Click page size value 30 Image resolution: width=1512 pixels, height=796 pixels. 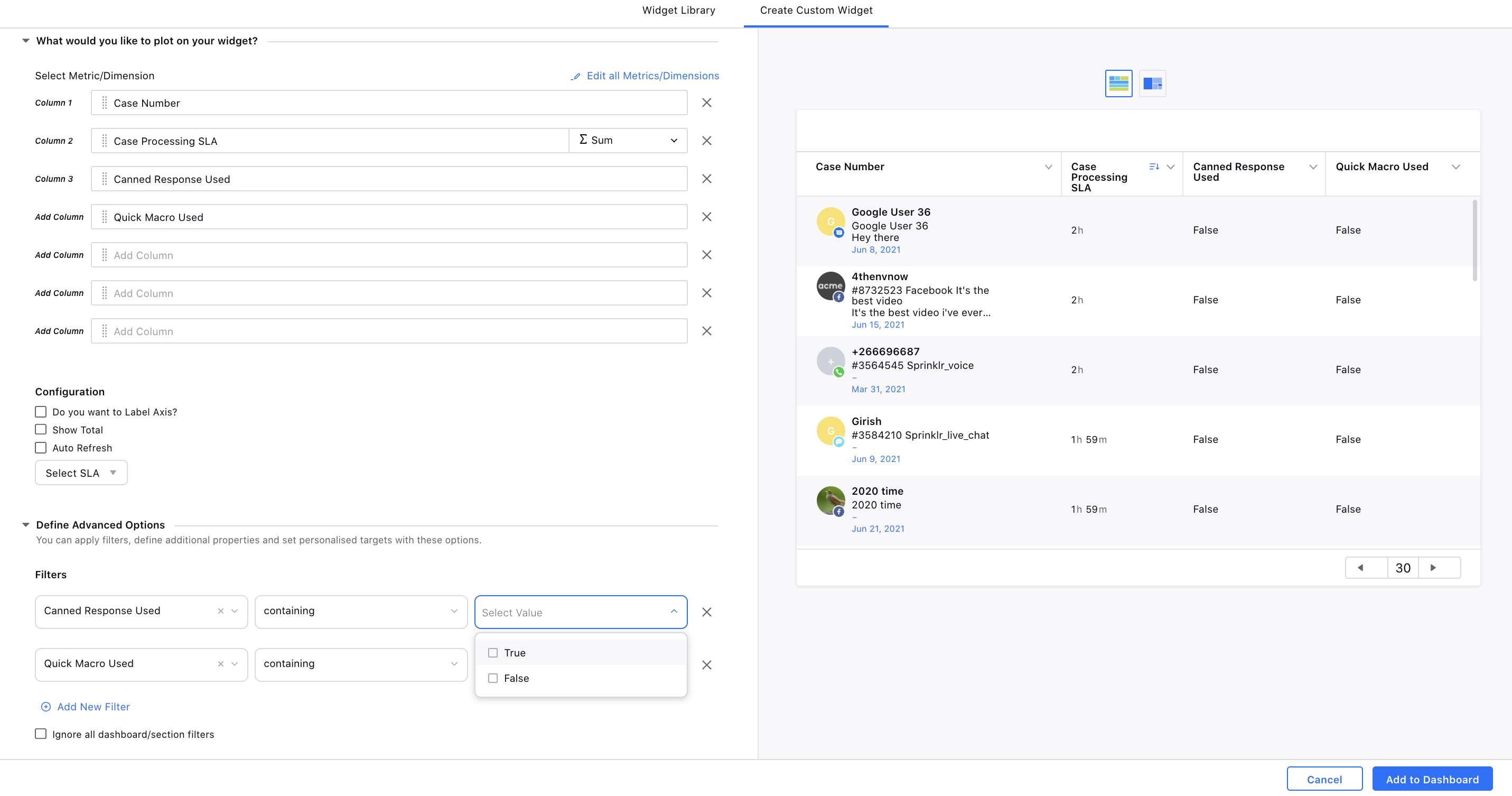(x=1403, y=568)
